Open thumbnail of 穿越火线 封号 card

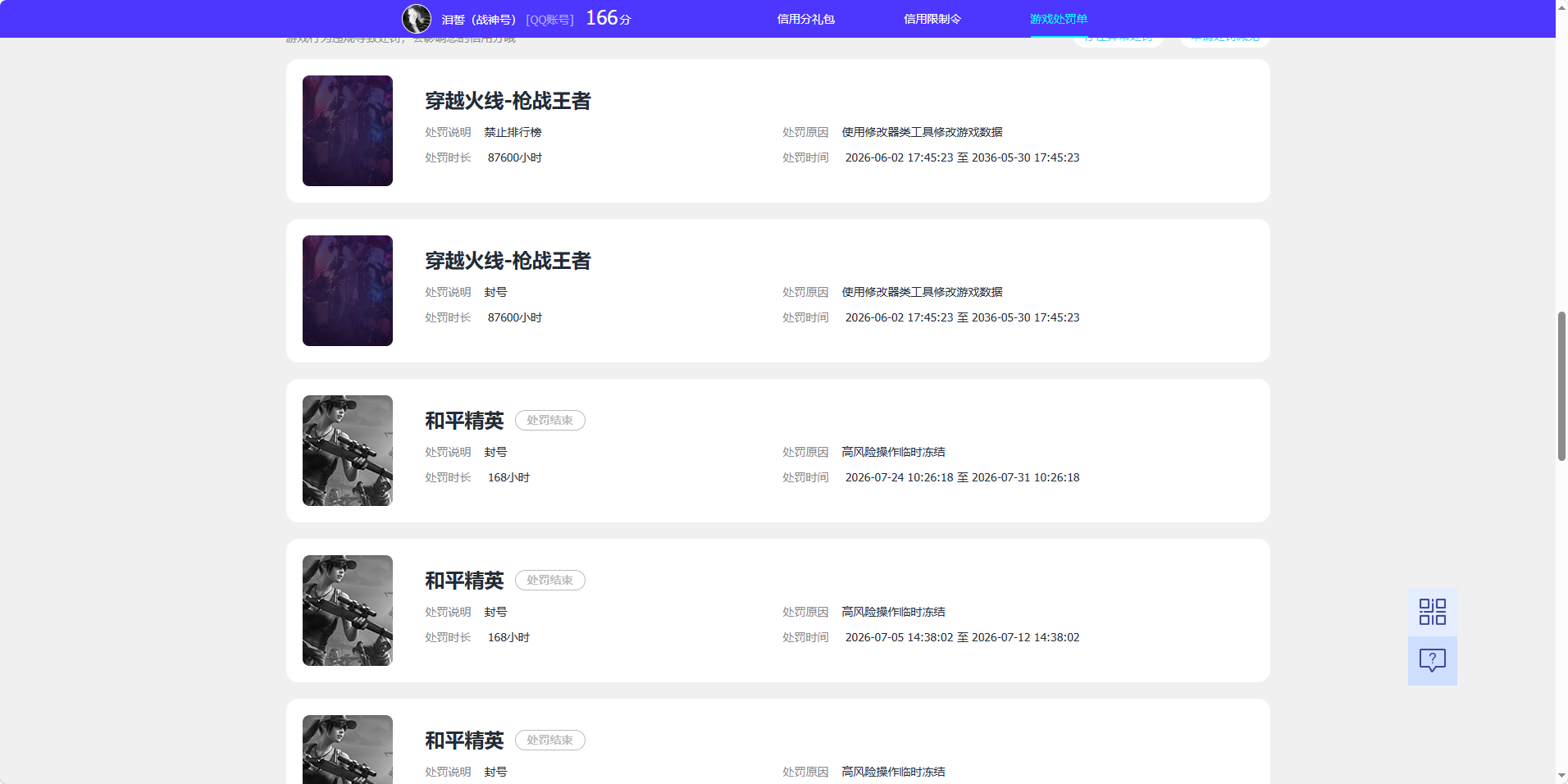(x=348, y=290)
